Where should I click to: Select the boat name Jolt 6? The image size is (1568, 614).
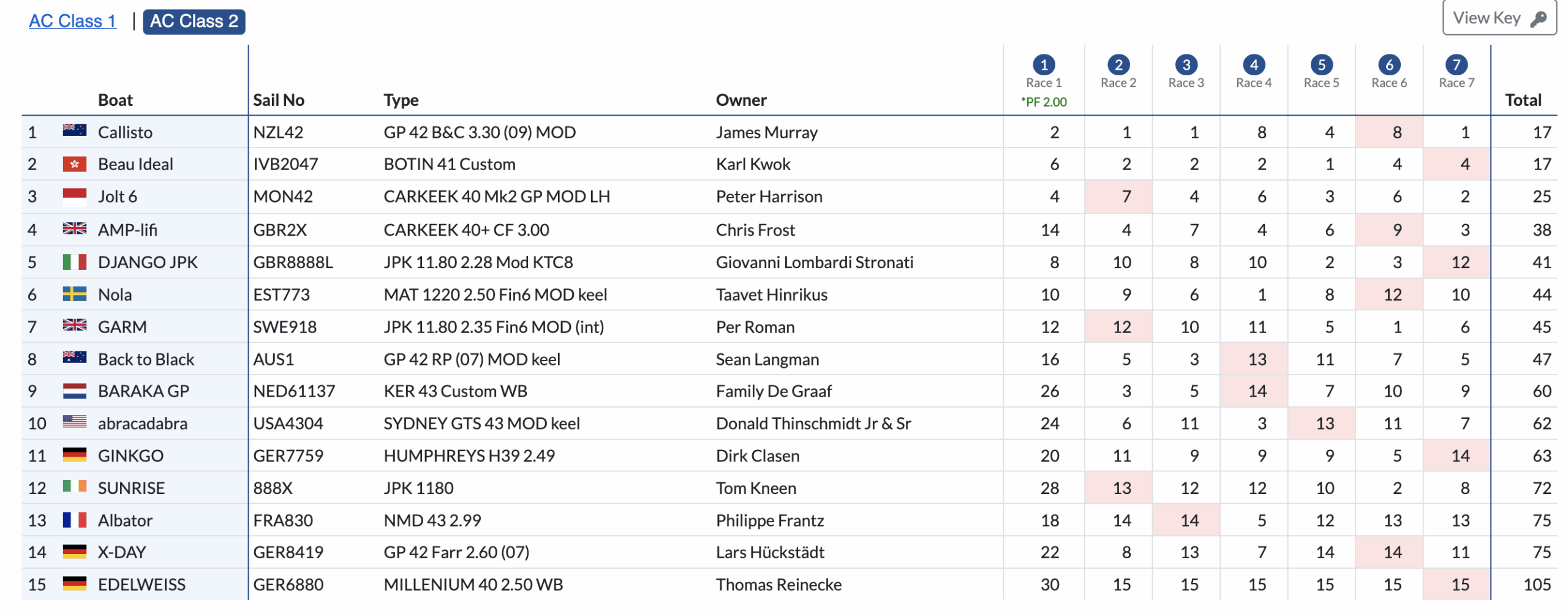(x=118, y=197)
